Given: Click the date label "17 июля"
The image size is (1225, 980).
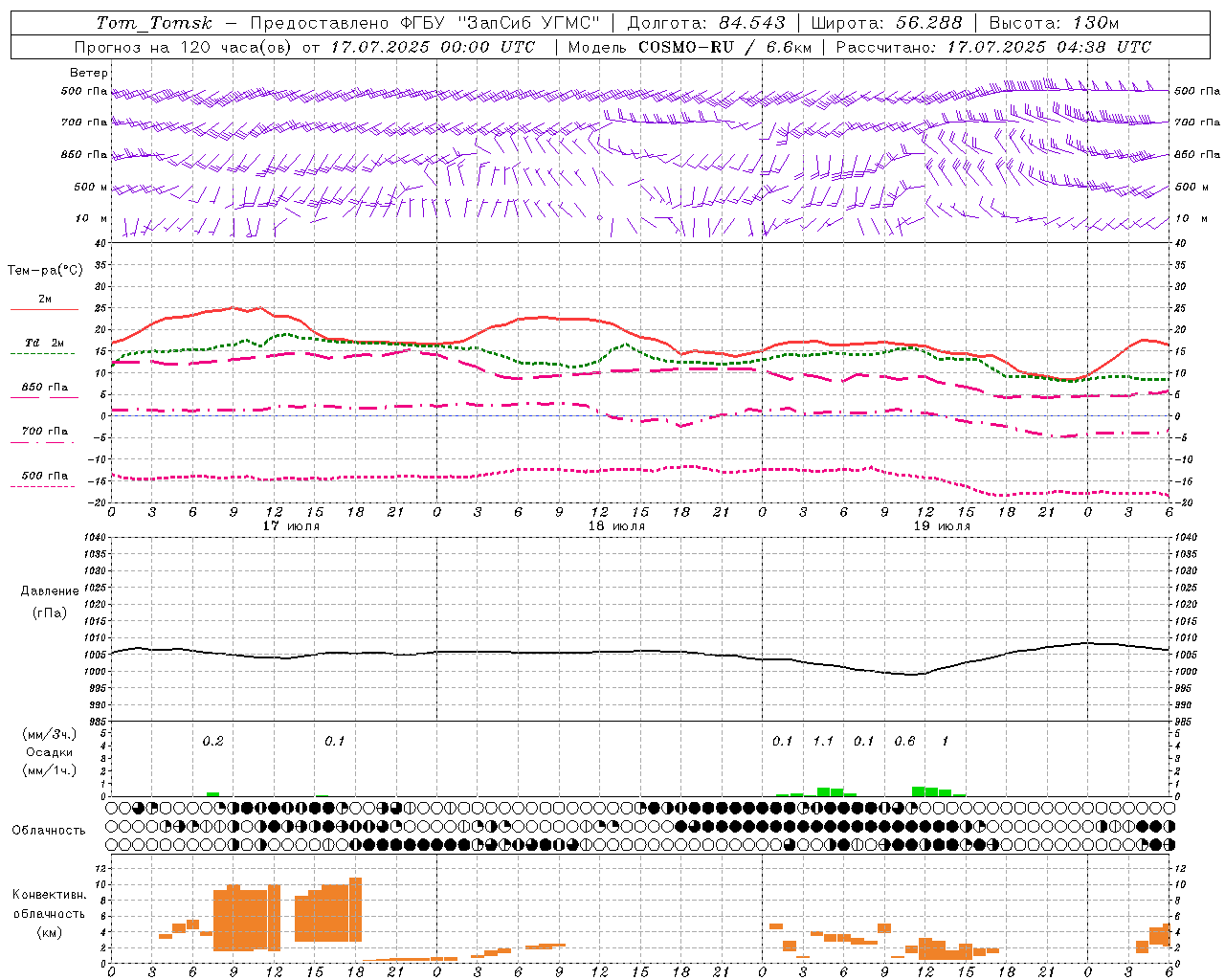Looking at the screenshot, I should pos(291,525).
